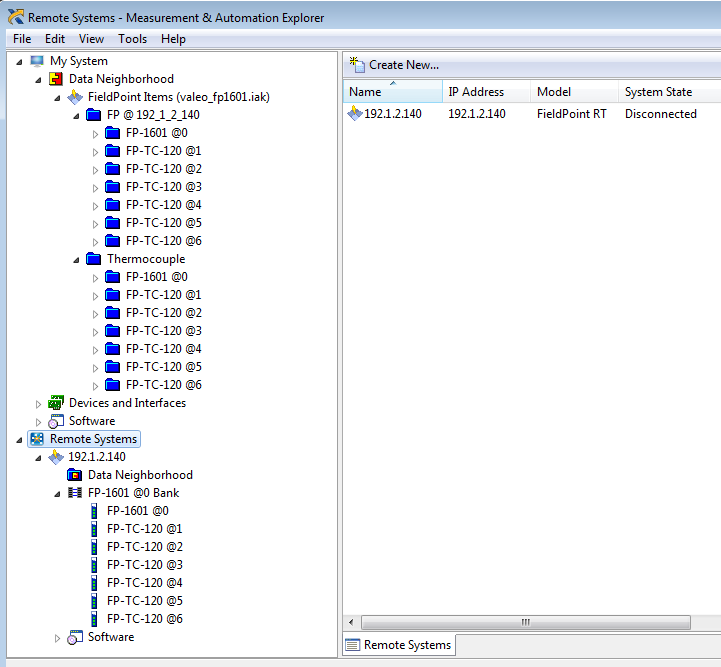Image resolution: width=721 pixels, height=667 pixels.
Task: Click FP-TC-120 @2 folder icon under Thermocouple
Action: (112, 313)
